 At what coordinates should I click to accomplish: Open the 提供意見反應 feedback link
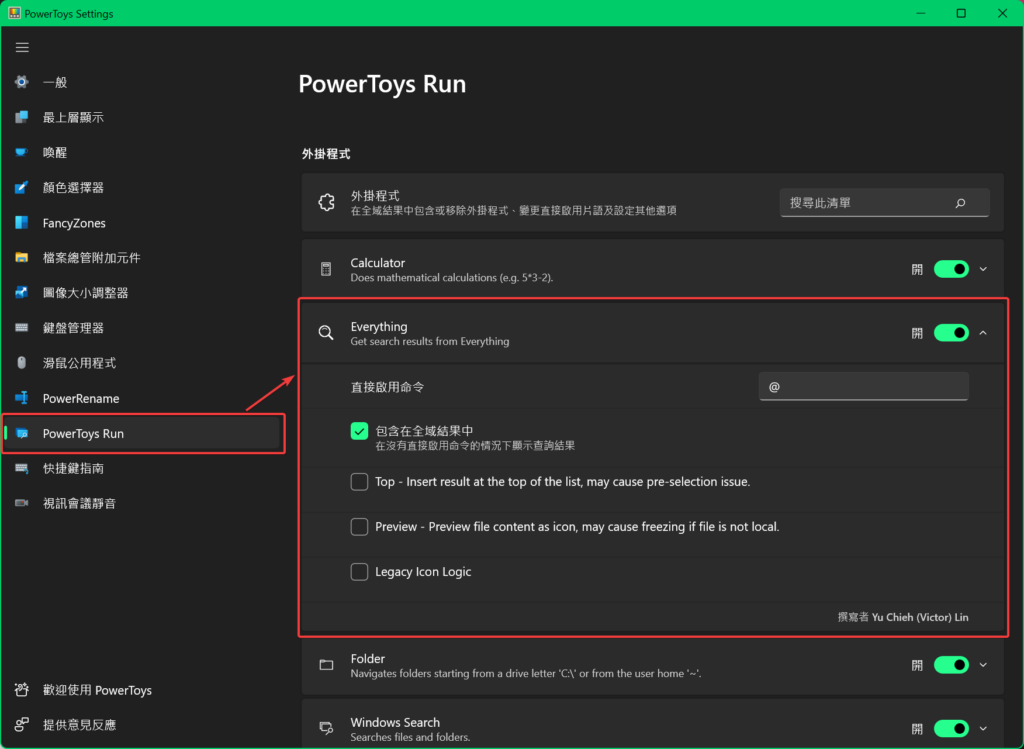pos(142,725)
